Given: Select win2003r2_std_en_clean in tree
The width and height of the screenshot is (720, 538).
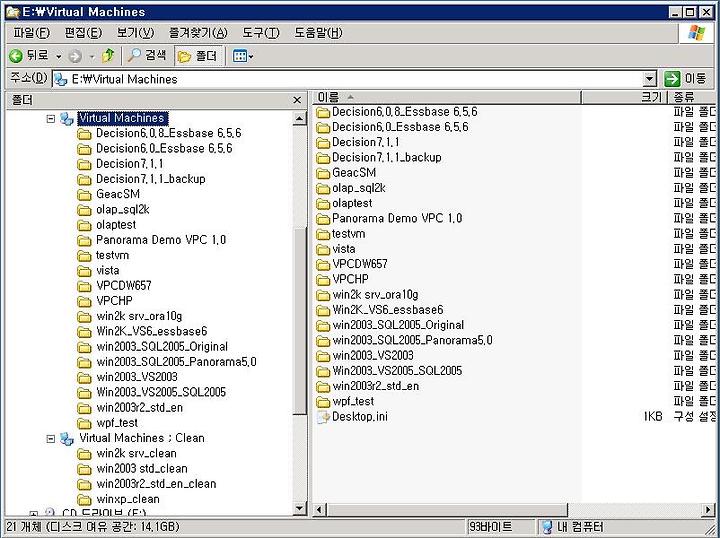Looking at the screenshot, I should tap(156, 484).
